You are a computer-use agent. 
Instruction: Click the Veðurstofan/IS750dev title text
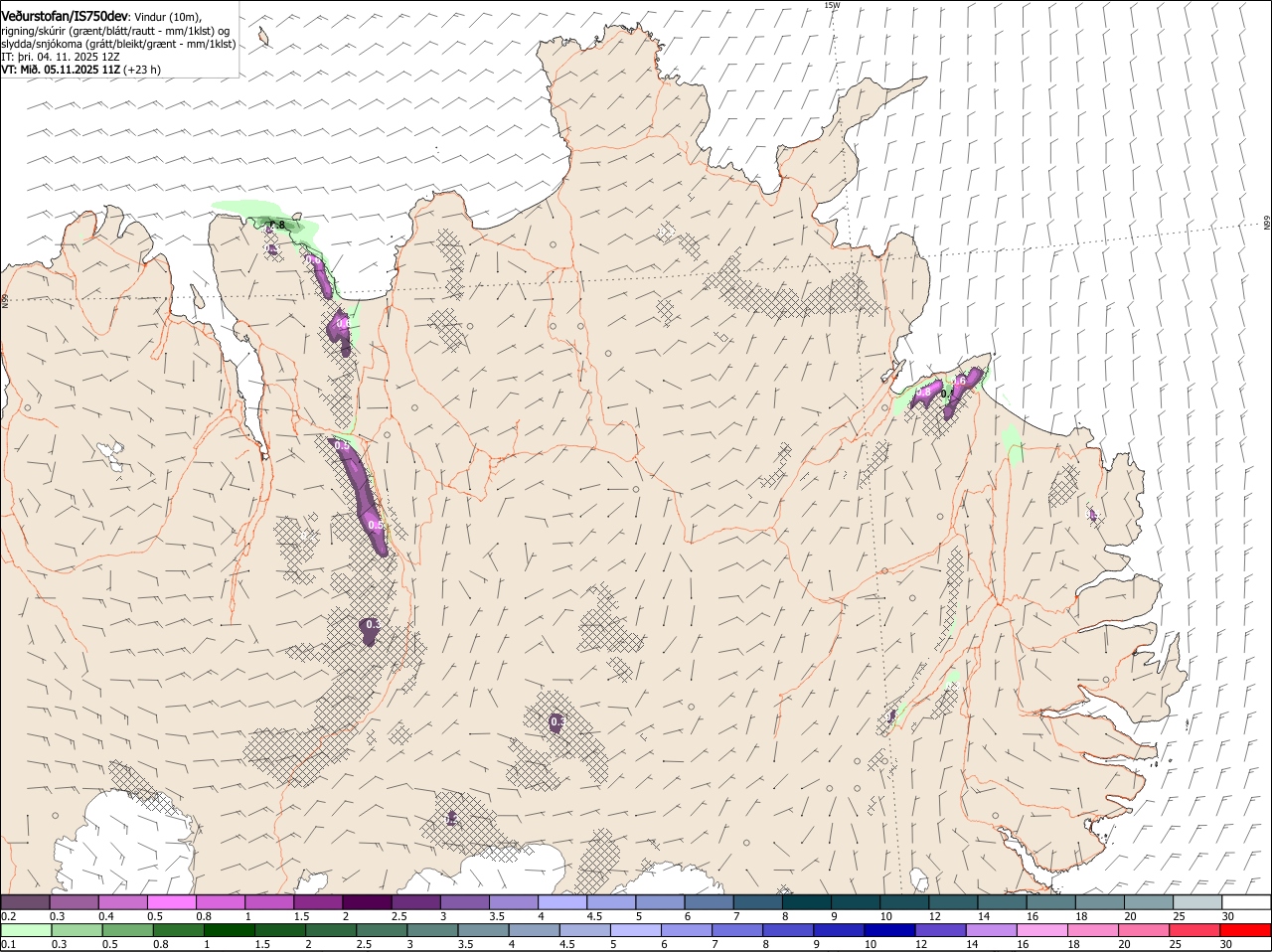tap(65, 16)
